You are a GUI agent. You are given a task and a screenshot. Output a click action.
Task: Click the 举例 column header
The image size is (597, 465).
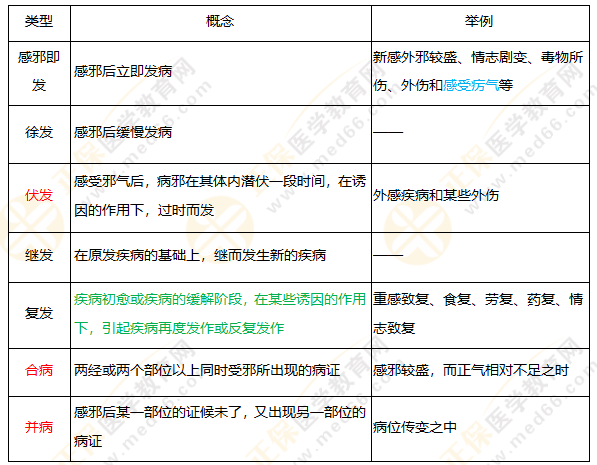(479, 21)
